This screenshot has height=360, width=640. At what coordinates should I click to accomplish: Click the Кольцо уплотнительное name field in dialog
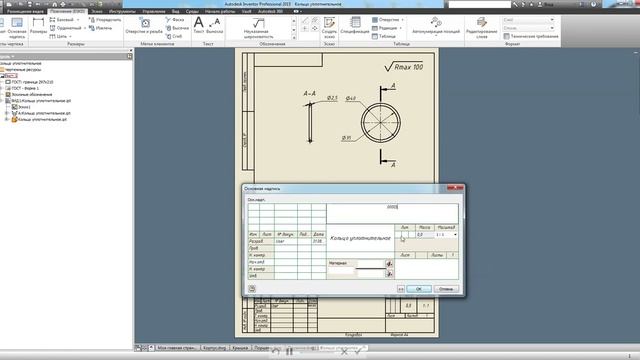360,238
